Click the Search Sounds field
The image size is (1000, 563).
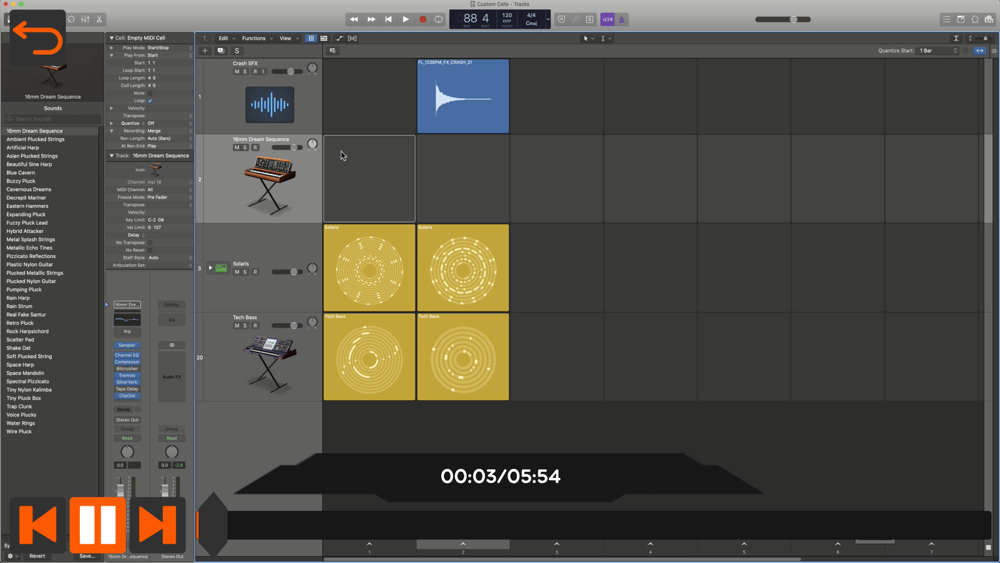[x=52, y=119]
